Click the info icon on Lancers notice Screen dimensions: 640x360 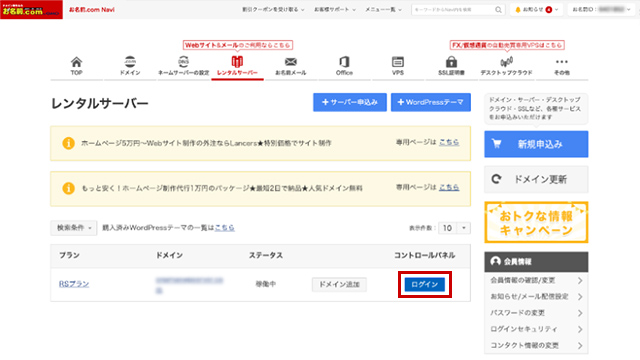pos(68,143)
